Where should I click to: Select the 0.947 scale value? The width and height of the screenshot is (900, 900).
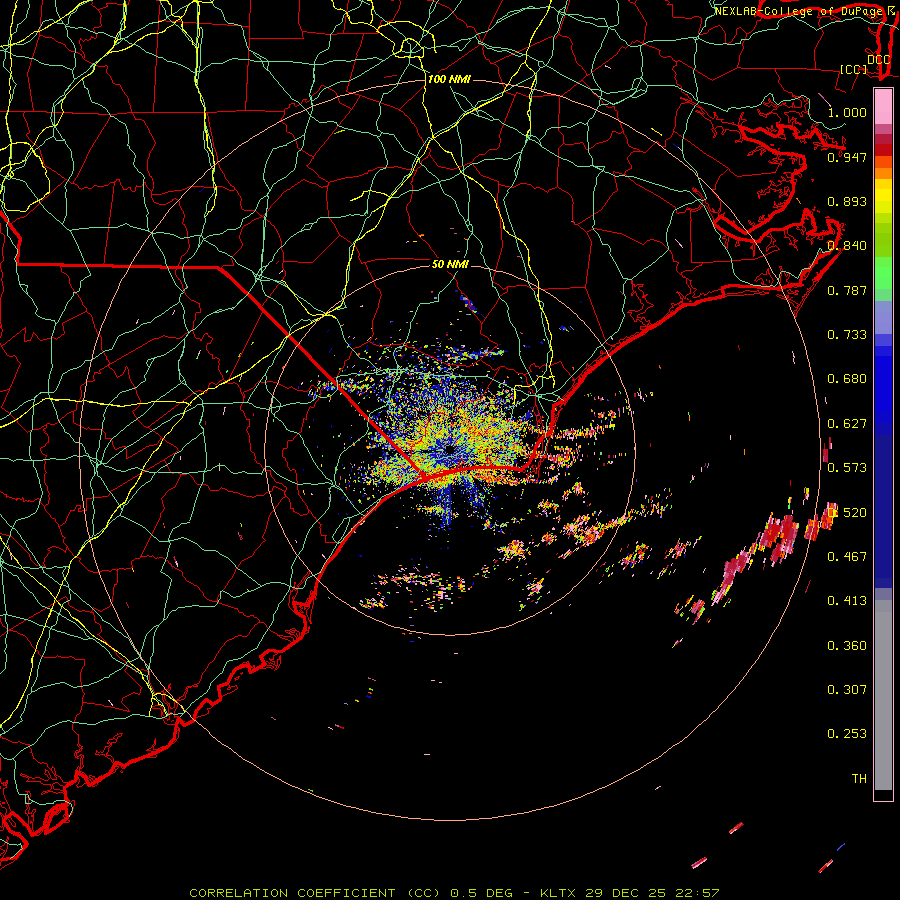847,157
